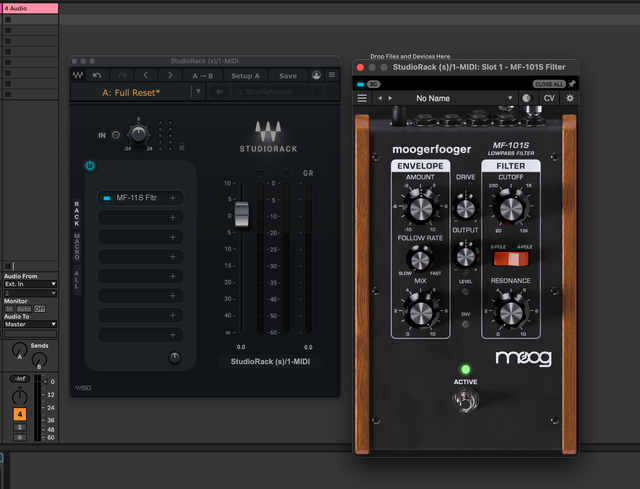Click the A → B copy button
640x489 pixels.
202,76
